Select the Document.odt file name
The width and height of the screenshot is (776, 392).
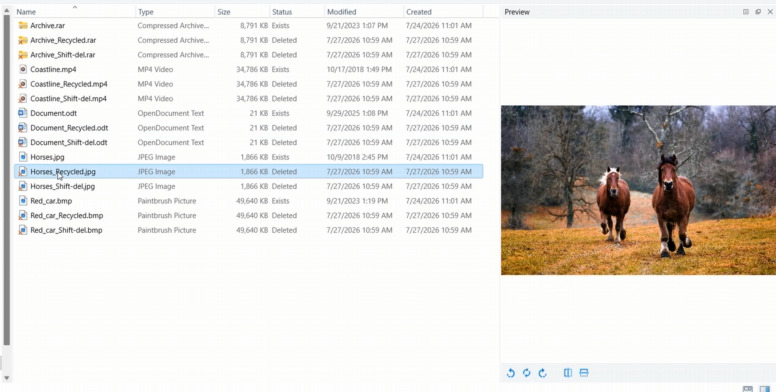pos(53,113)
